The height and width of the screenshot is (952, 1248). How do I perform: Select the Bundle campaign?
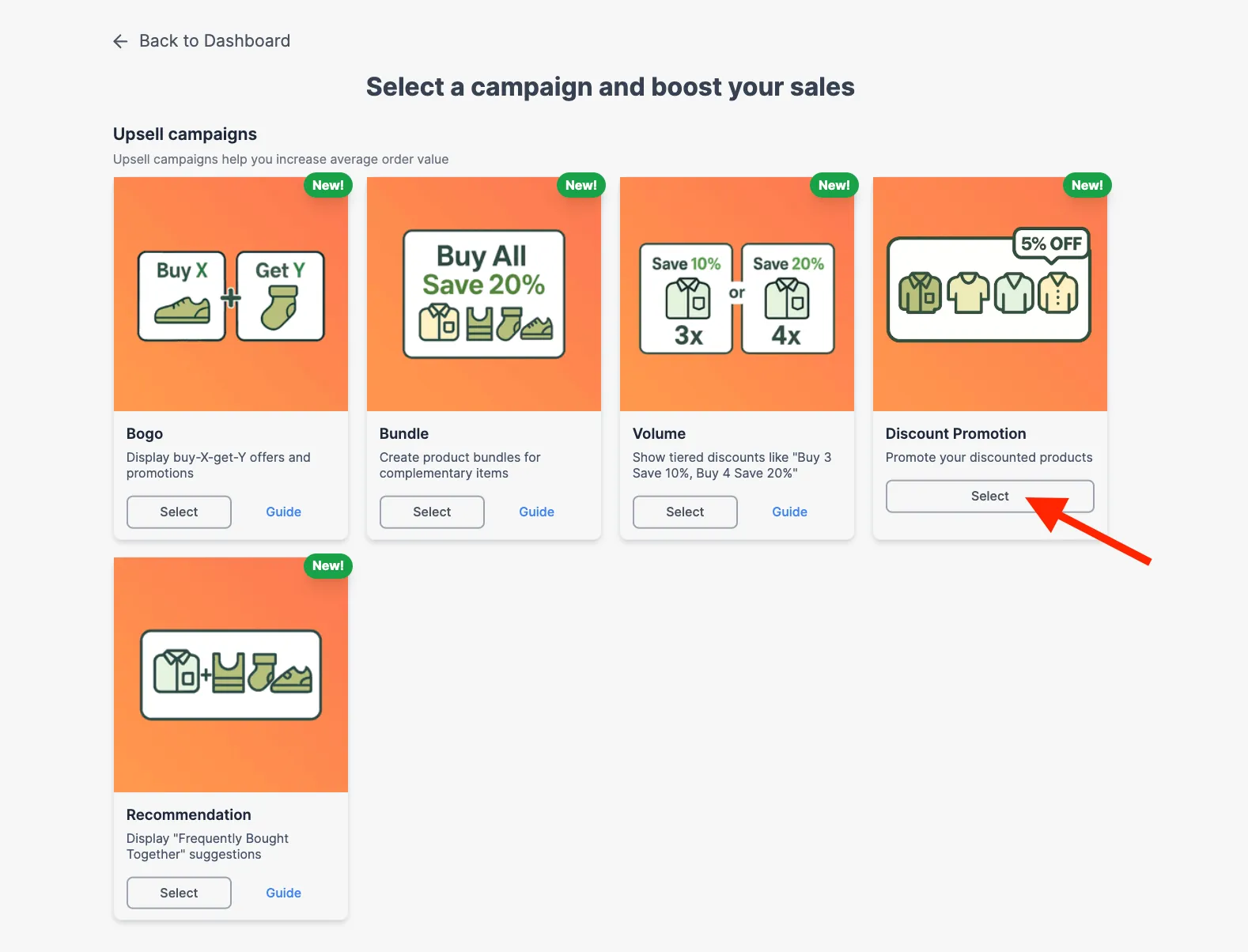coord(432,512)
